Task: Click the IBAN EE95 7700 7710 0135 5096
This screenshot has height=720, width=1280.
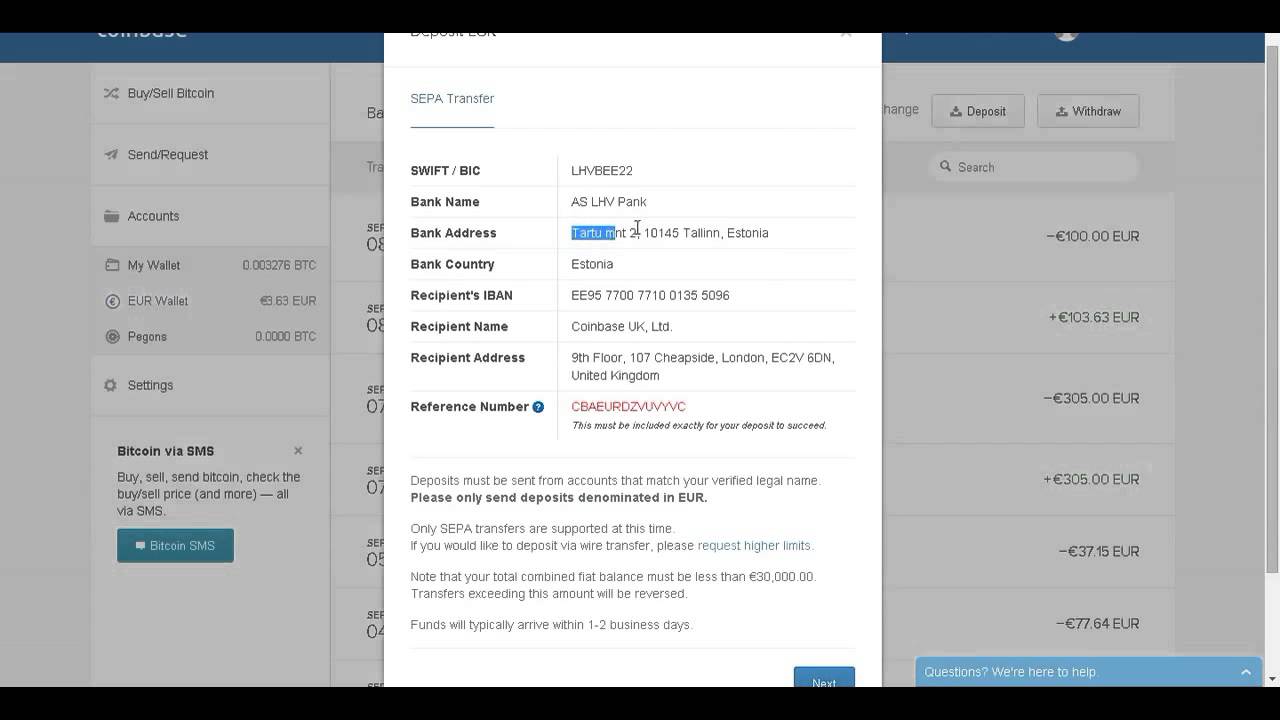Action: pos(650,296)
